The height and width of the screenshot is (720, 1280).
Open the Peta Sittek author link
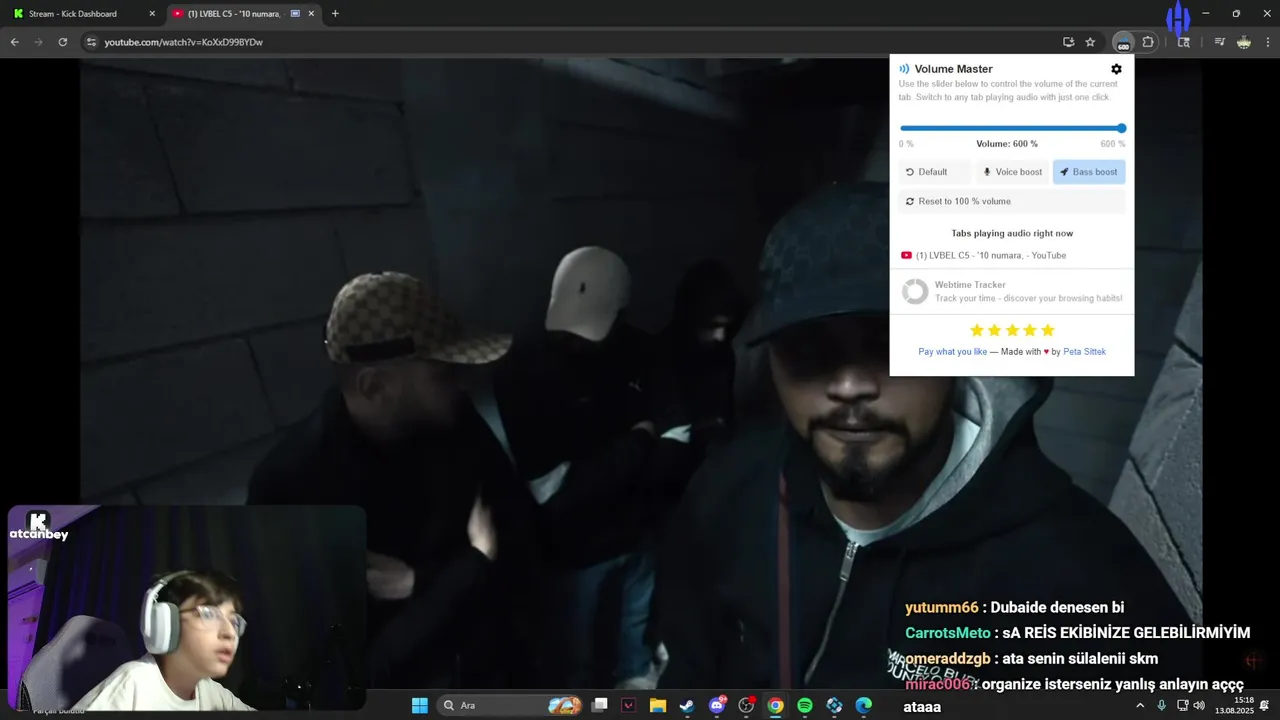pyautogui.click(x=1084, y=352)
